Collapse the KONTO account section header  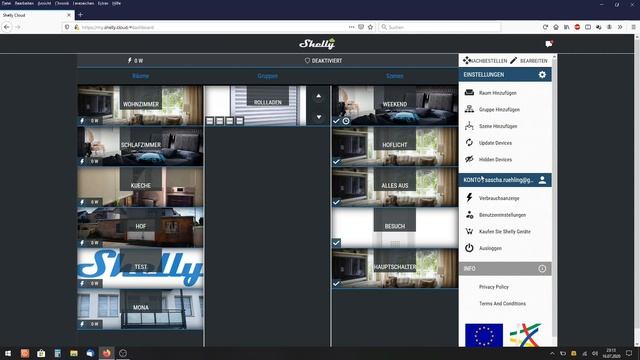505,180
